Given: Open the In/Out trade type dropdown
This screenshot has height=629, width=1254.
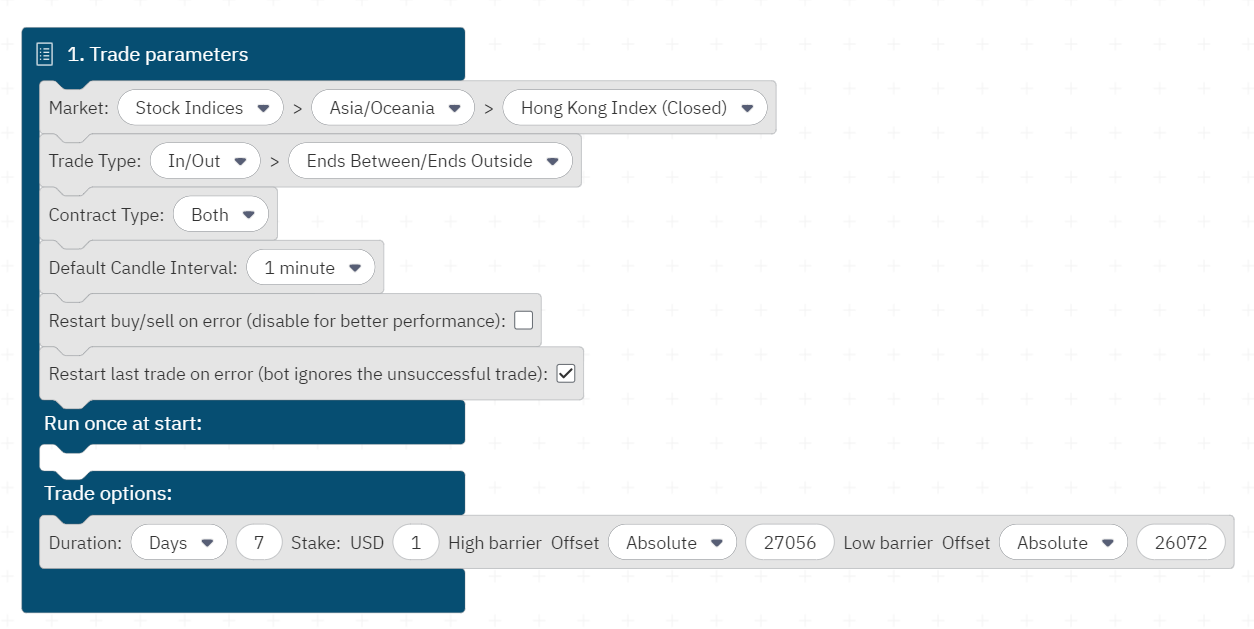Looking at the screenshot, I should [x=205, y=161].
